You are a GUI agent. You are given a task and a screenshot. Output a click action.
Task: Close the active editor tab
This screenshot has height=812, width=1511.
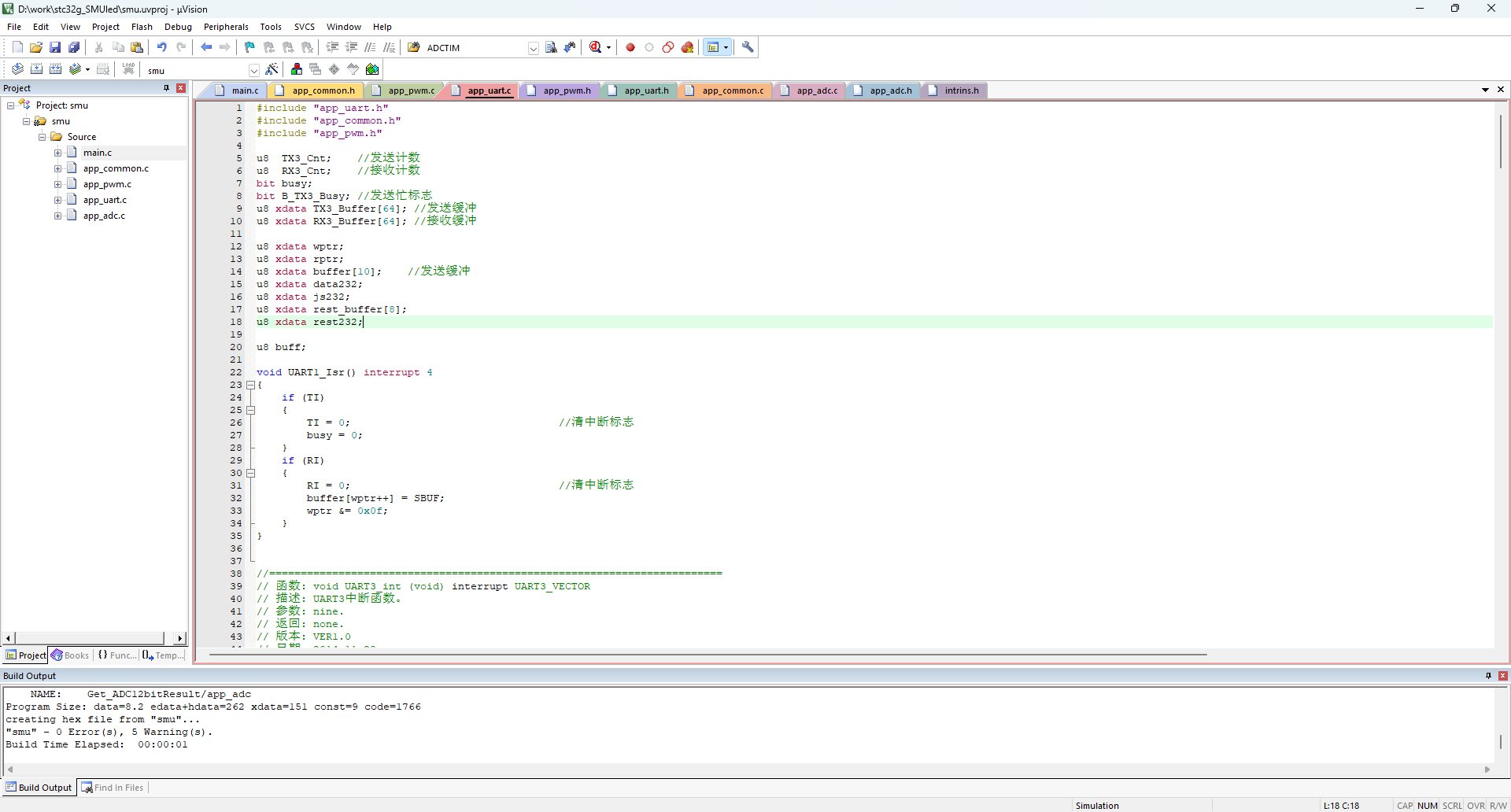point(1501,90)
